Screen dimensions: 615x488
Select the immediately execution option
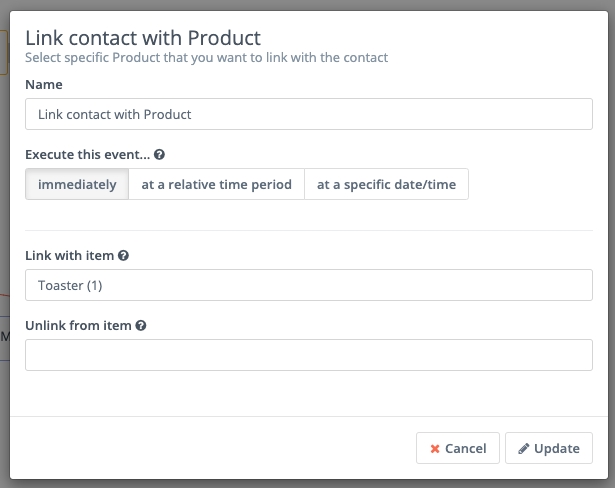(77, 184)
